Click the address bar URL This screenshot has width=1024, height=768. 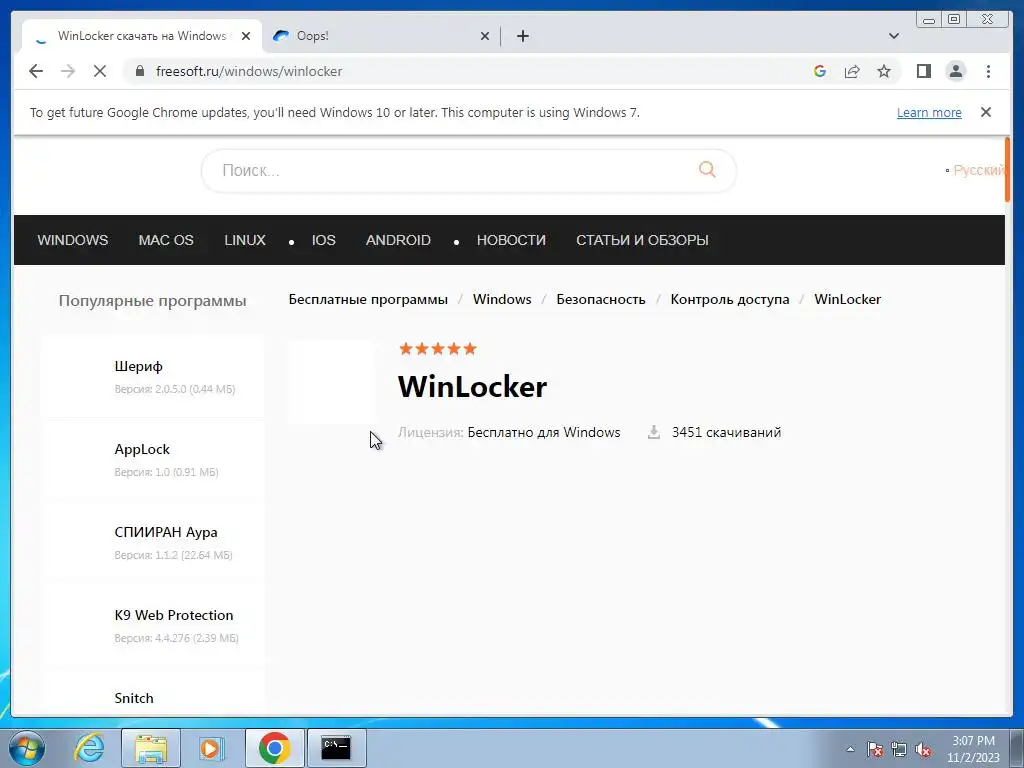click(x=249, y=71)
